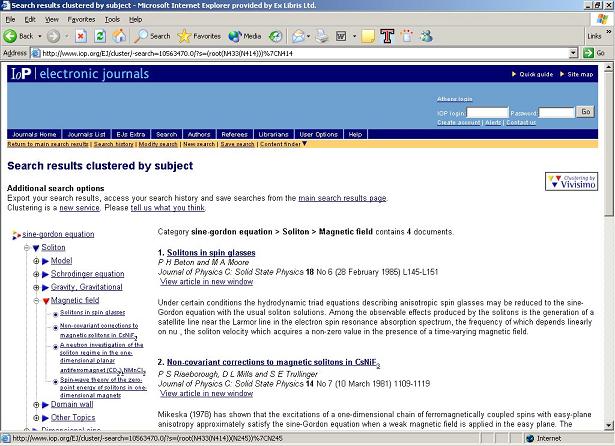Click the yellow note toolbar icon
The height and width of the screenshot is (446, 615).
368,36
